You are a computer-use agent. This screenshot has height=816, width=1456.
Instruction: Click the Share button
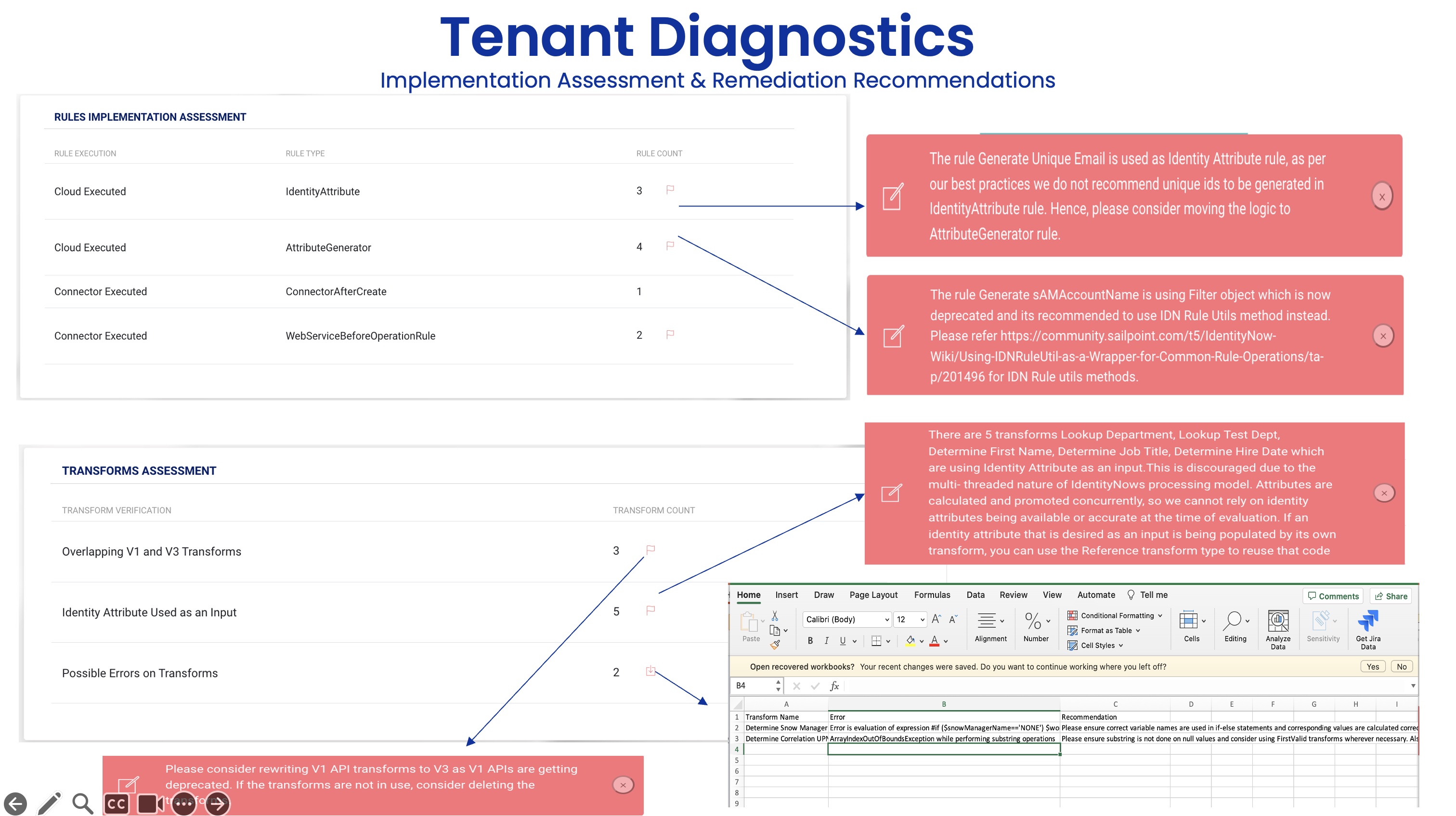pos(1391,596)
